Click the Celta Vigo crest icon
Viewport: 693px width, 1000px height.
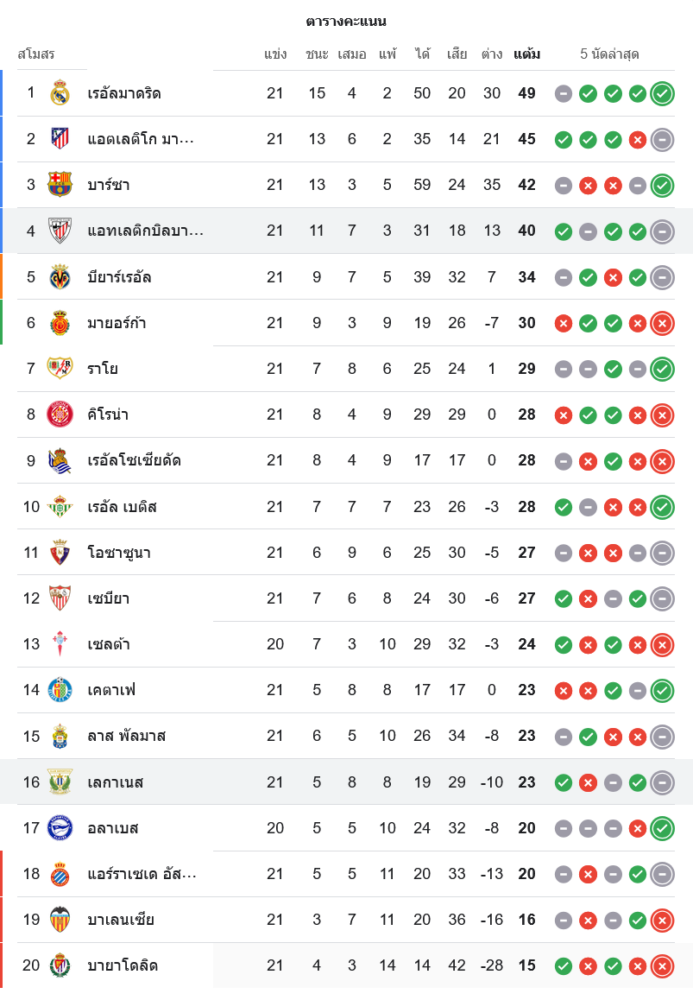click(60, 644)
